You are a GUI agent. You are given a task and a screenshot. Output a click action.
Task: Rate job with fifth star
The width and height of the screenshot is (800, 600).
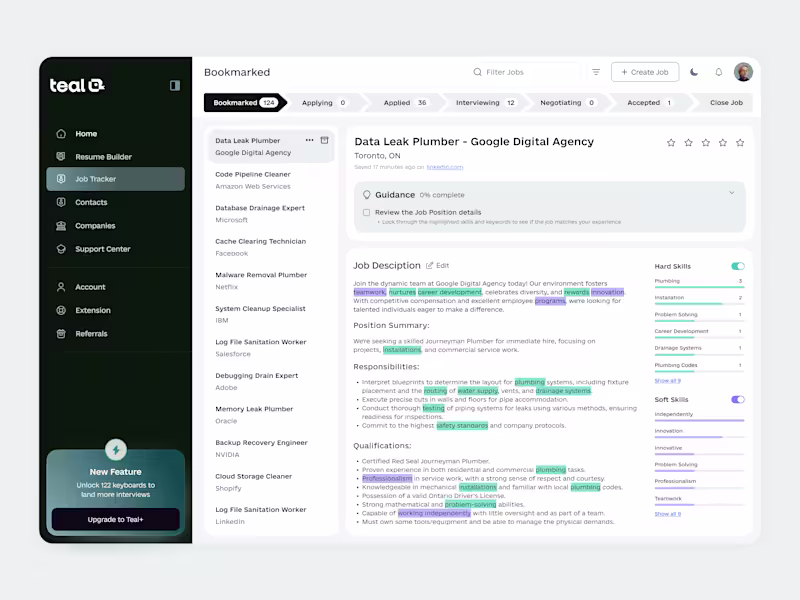tap(740, 143)
